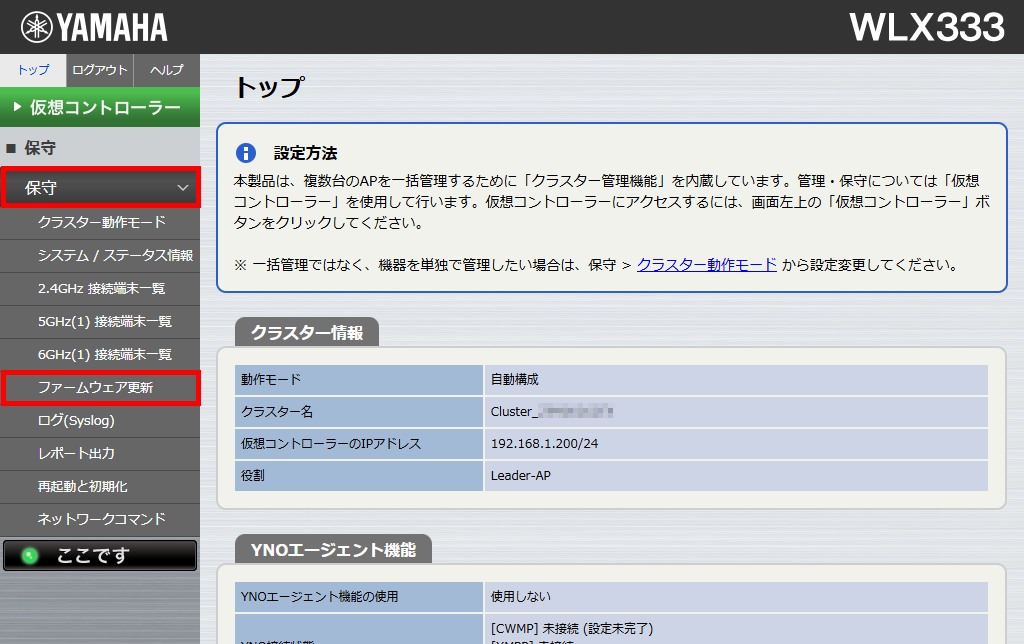Click the Leader-AP value cell
Image resolution: width=1024 pixels, height=644 pixels.
pyautogui.click(x=736, y=475)
